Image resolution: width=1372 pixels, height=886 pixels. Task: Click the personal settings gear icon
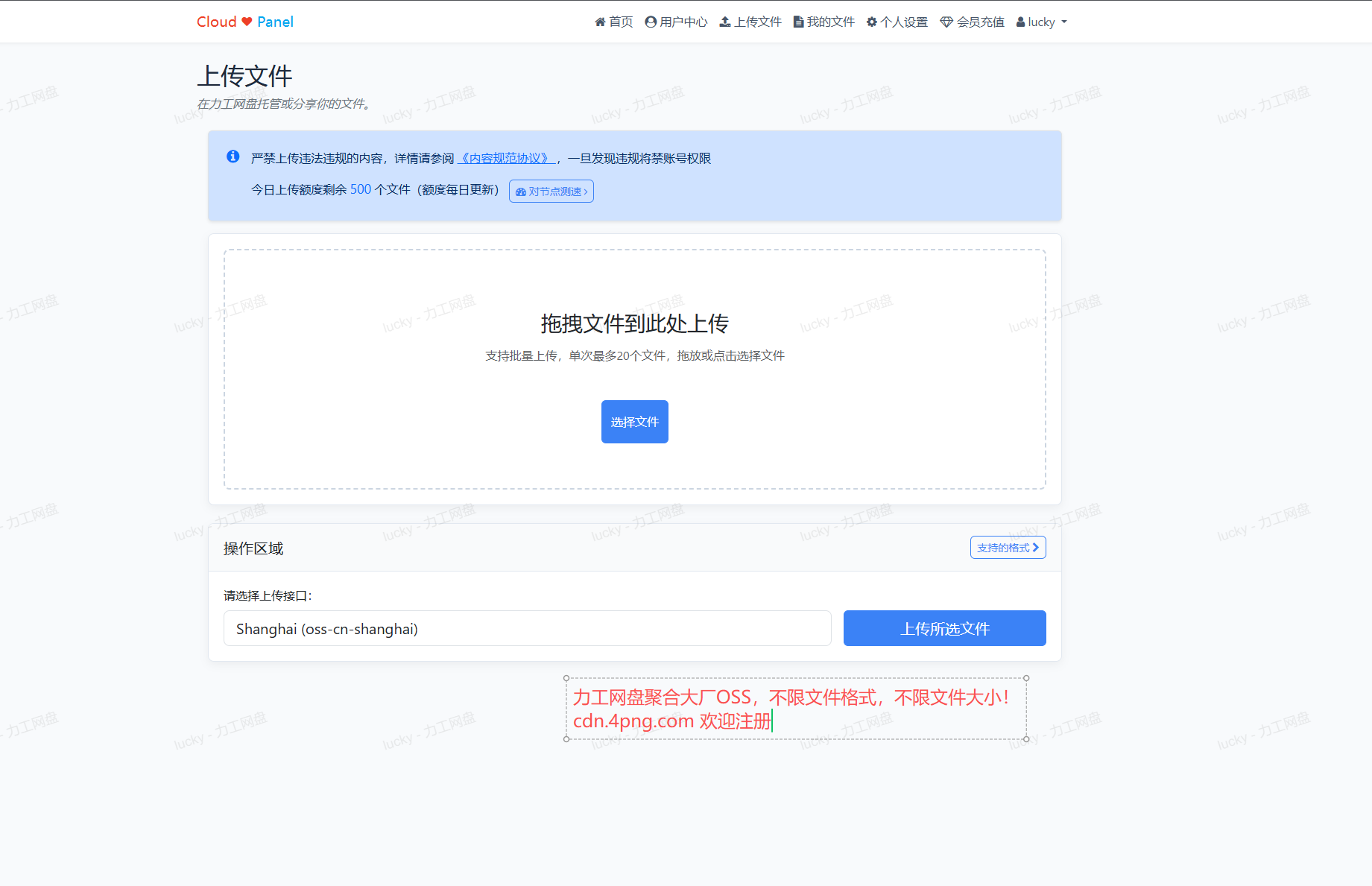point(871,22)
